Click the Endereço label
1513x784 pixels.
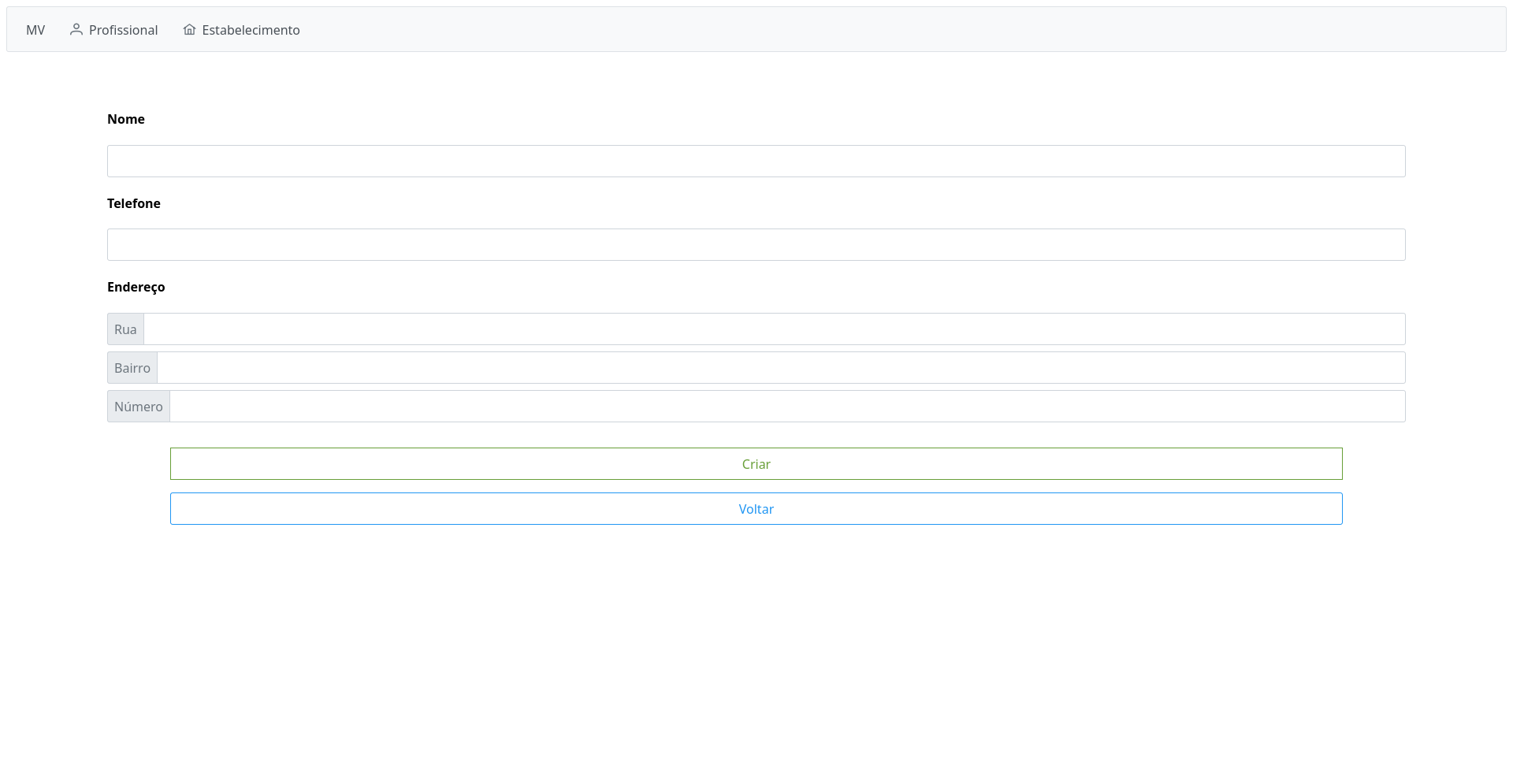click(x=136, y=287)
